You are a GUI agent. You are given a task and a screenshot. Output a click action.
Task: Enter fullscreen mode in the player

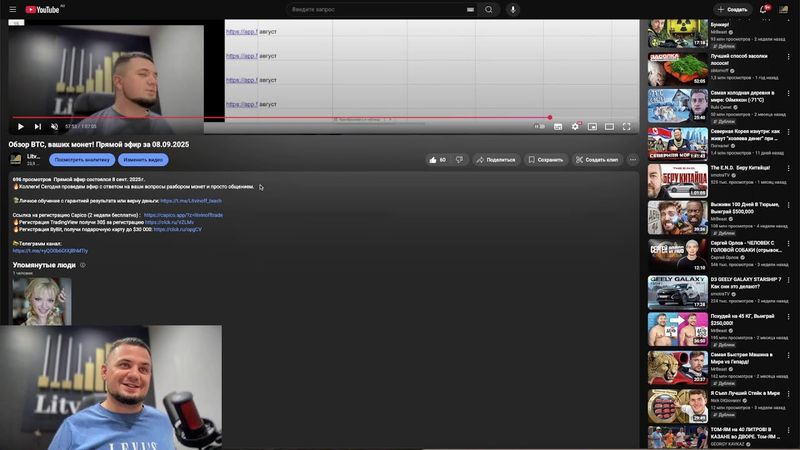[x=627, y=127]
